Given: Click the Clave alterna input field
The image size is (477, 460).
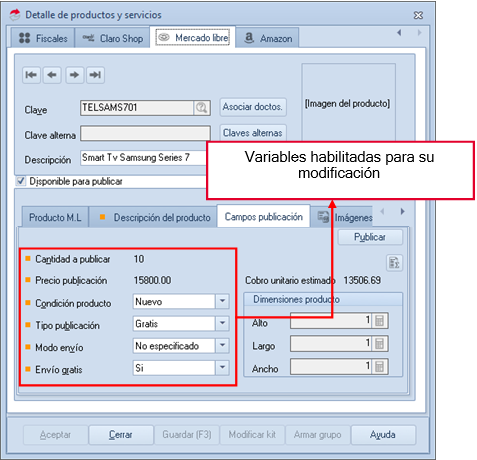Looking at the screenshot, I should click(x=145, y=133).
